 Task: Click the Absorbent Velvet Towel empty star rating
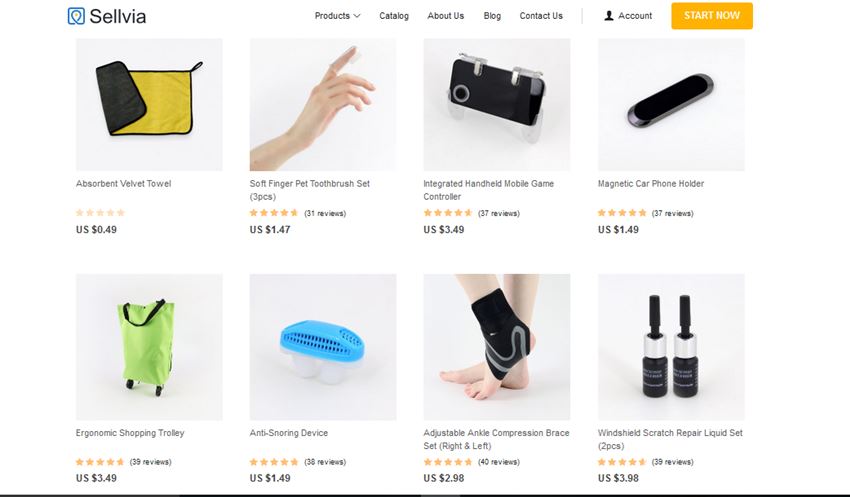point(100,212)
